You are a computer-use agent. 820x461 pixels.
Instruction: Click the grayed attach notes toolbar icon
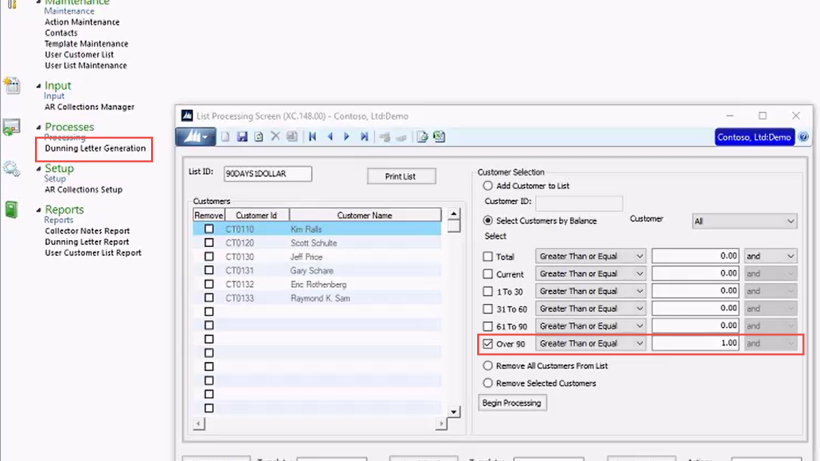[385, 137]
